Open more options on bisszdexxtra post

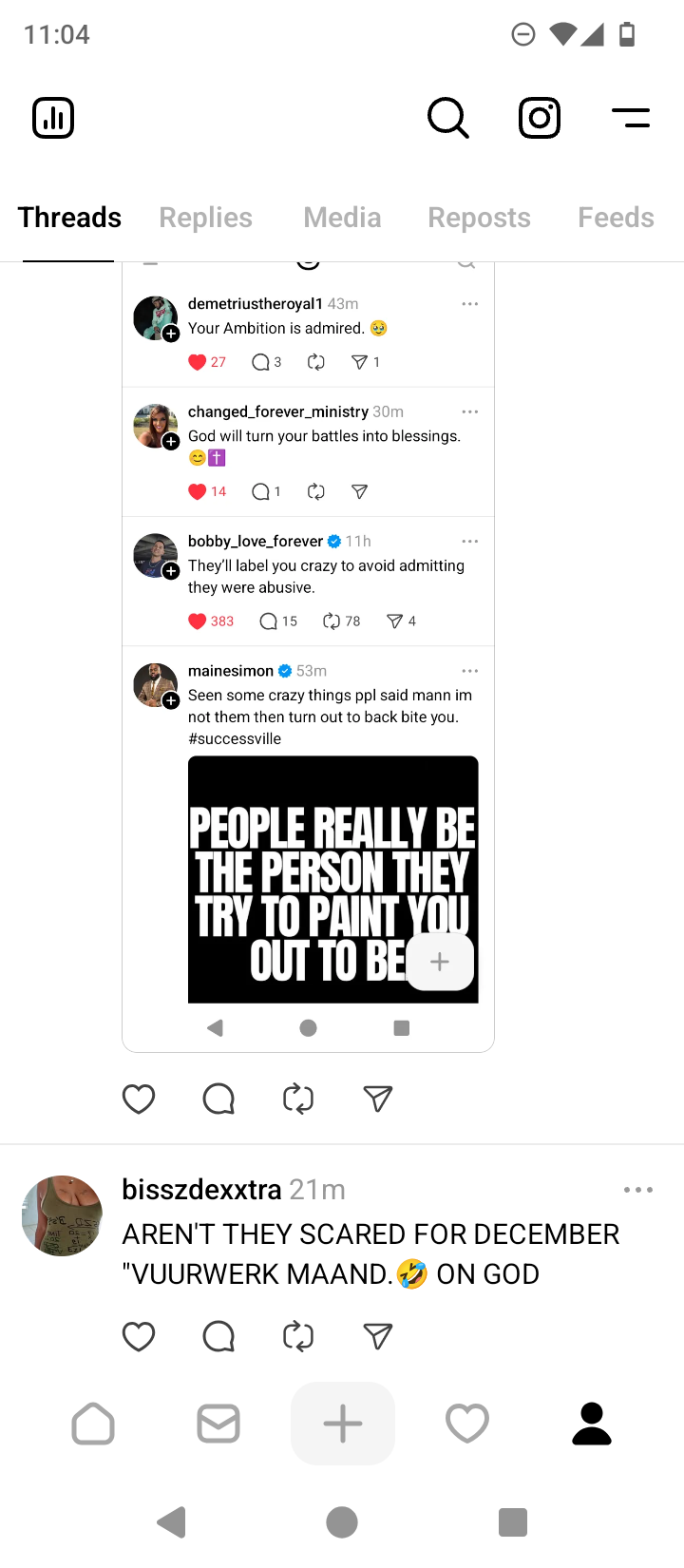[x=637, y=1190]
